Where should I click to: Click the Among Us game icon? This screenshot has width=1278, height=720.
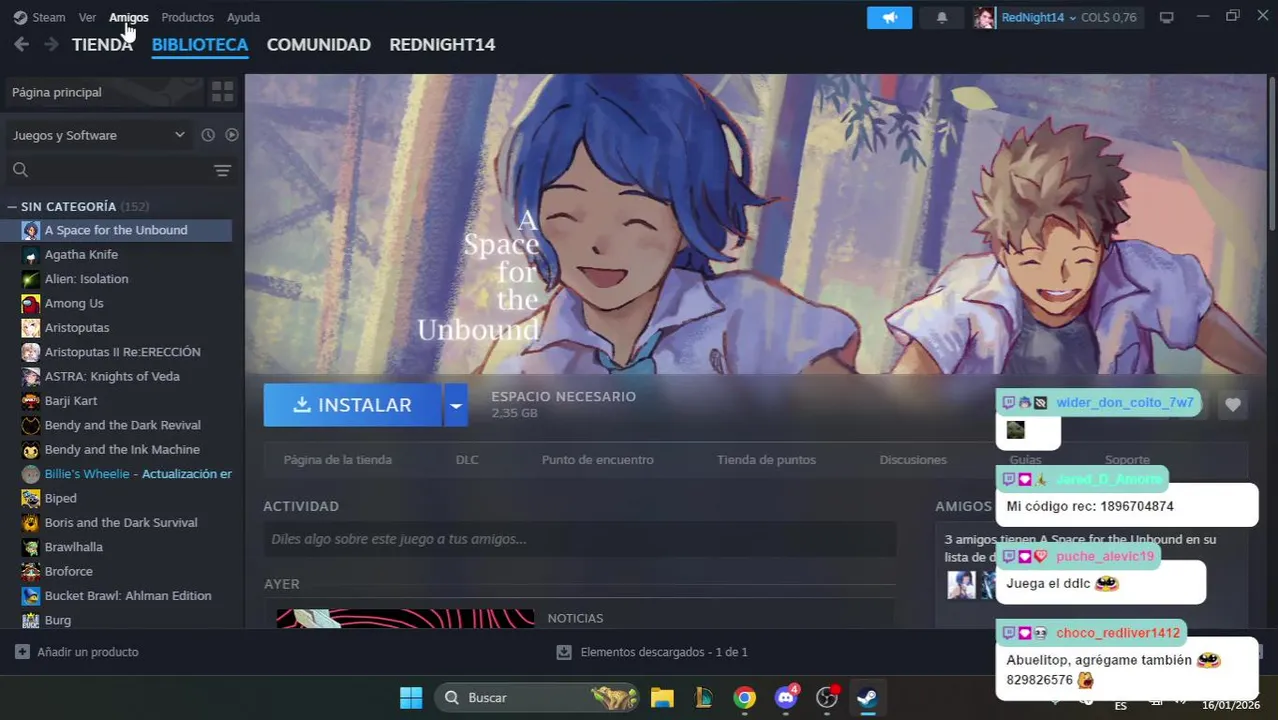pyautogui.click(x=31, y=303)
